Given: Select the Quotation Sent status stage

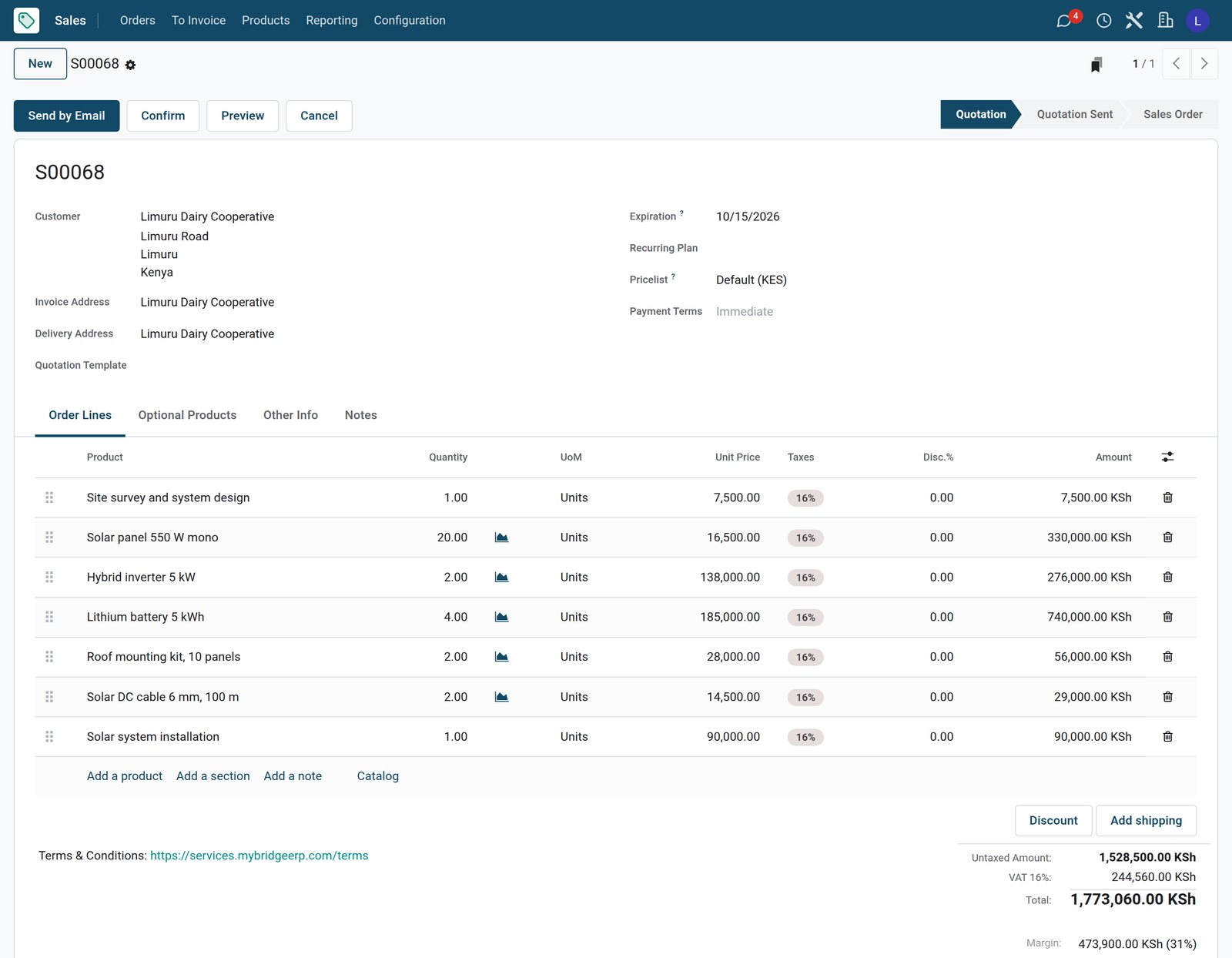Looking at the screenshot, I should point(1074,115).
